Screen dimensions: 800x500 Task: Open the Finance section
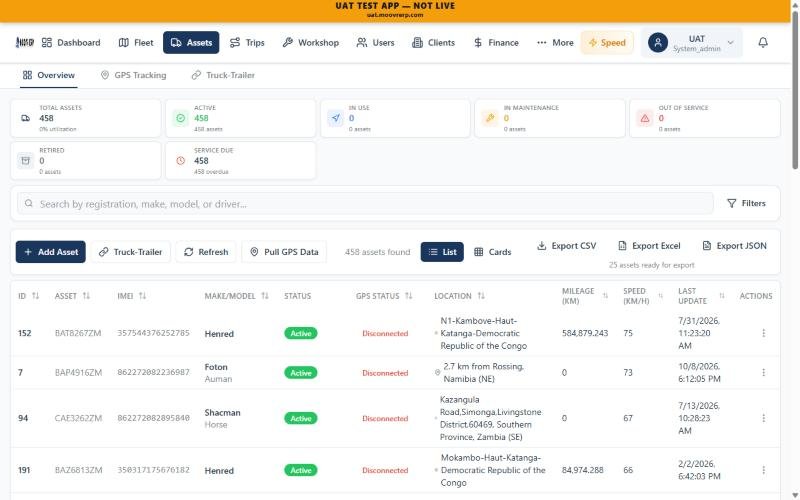coord(496,42)
